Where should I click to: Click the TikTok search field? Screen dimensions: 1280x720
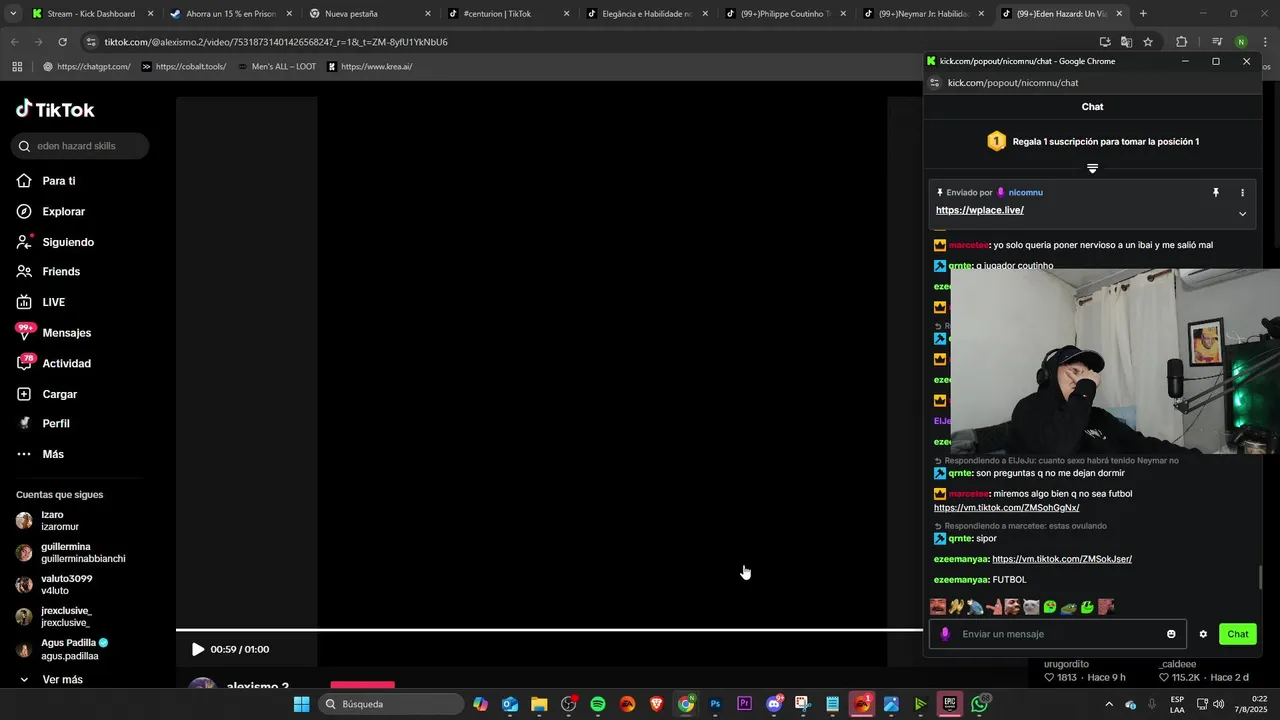[x=80, y=146]
